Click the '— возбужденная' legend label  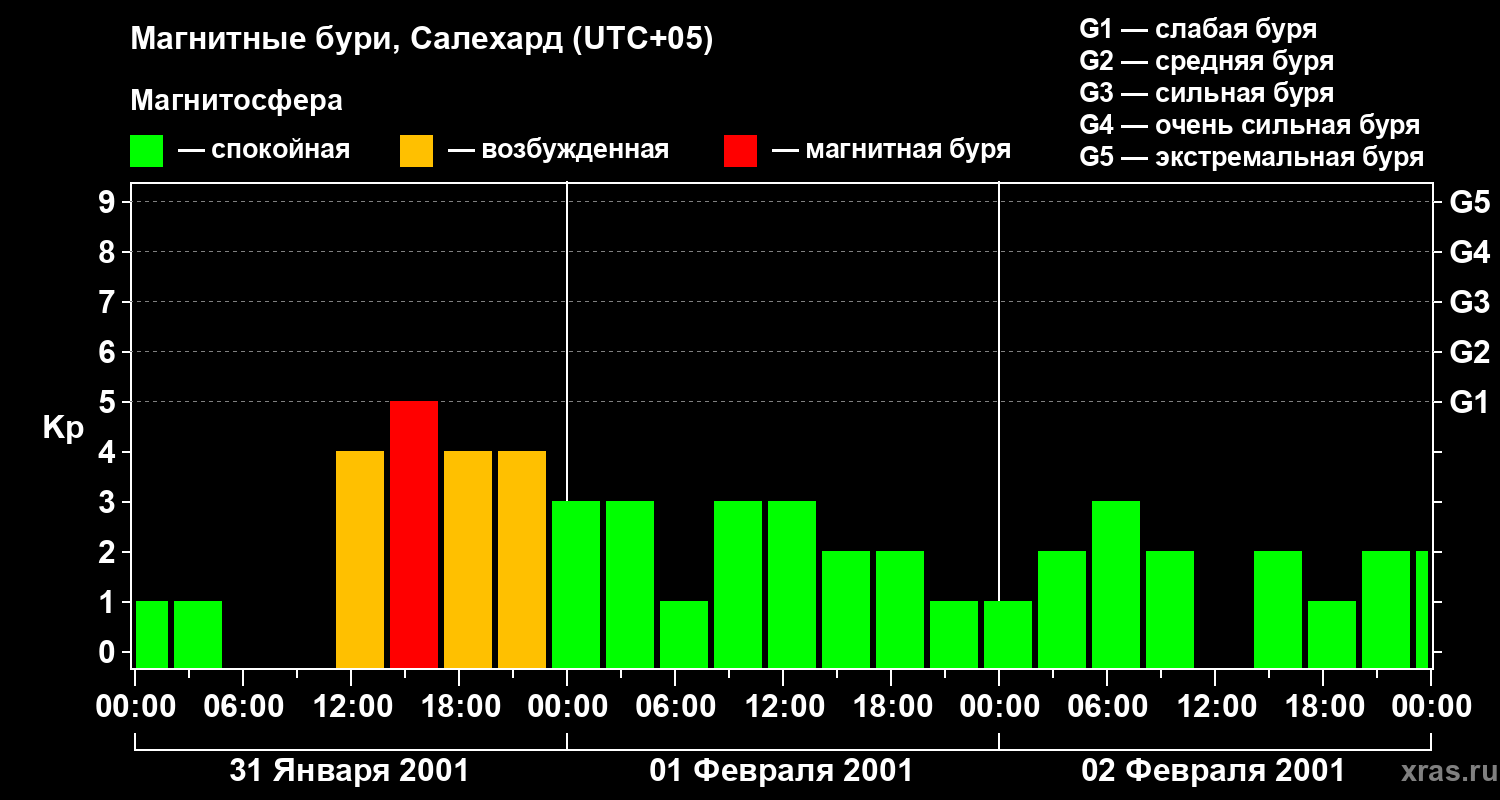558,151
